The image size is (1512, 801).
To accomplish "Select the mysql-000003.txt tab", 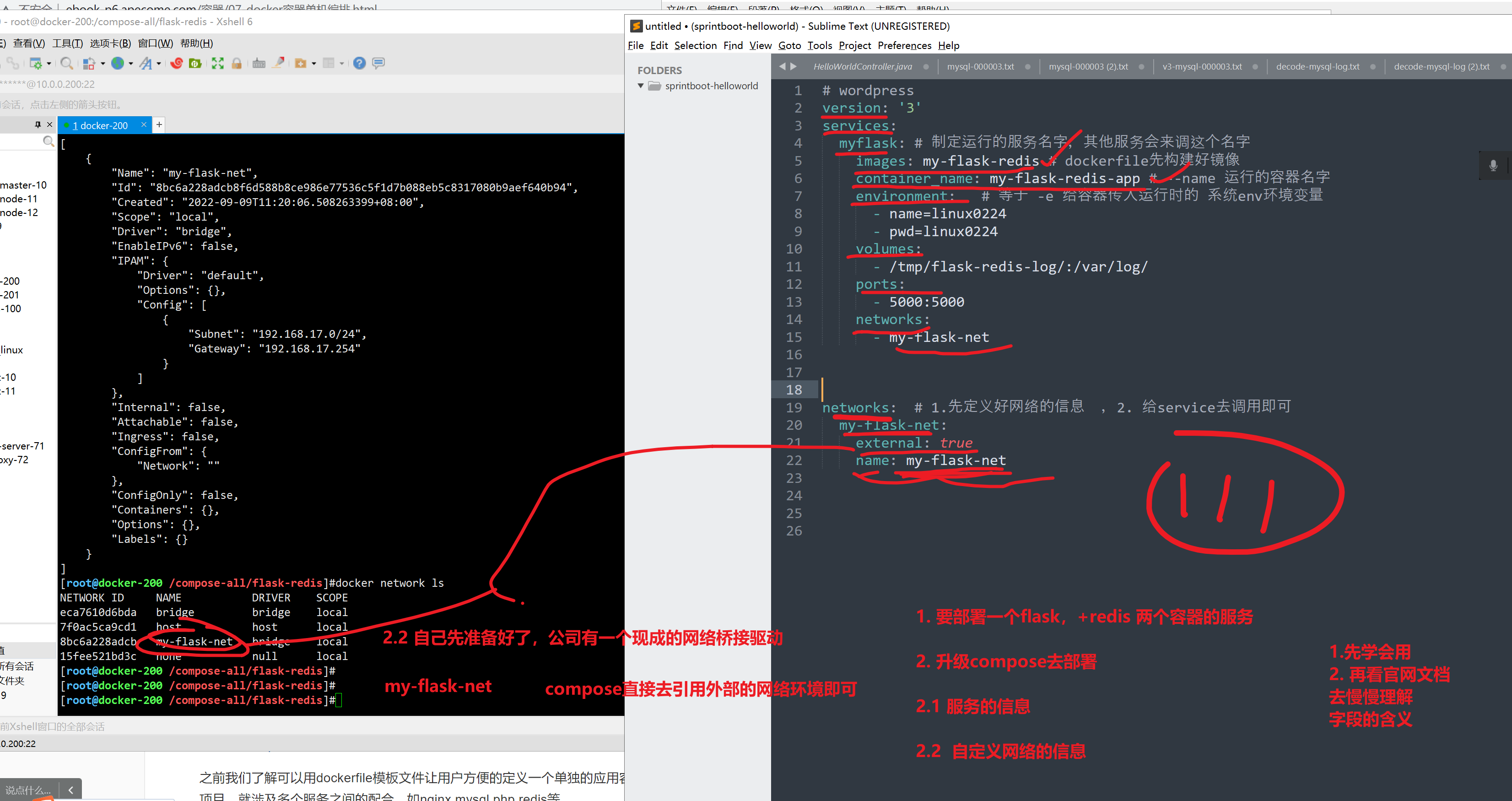I will point(980,67).
